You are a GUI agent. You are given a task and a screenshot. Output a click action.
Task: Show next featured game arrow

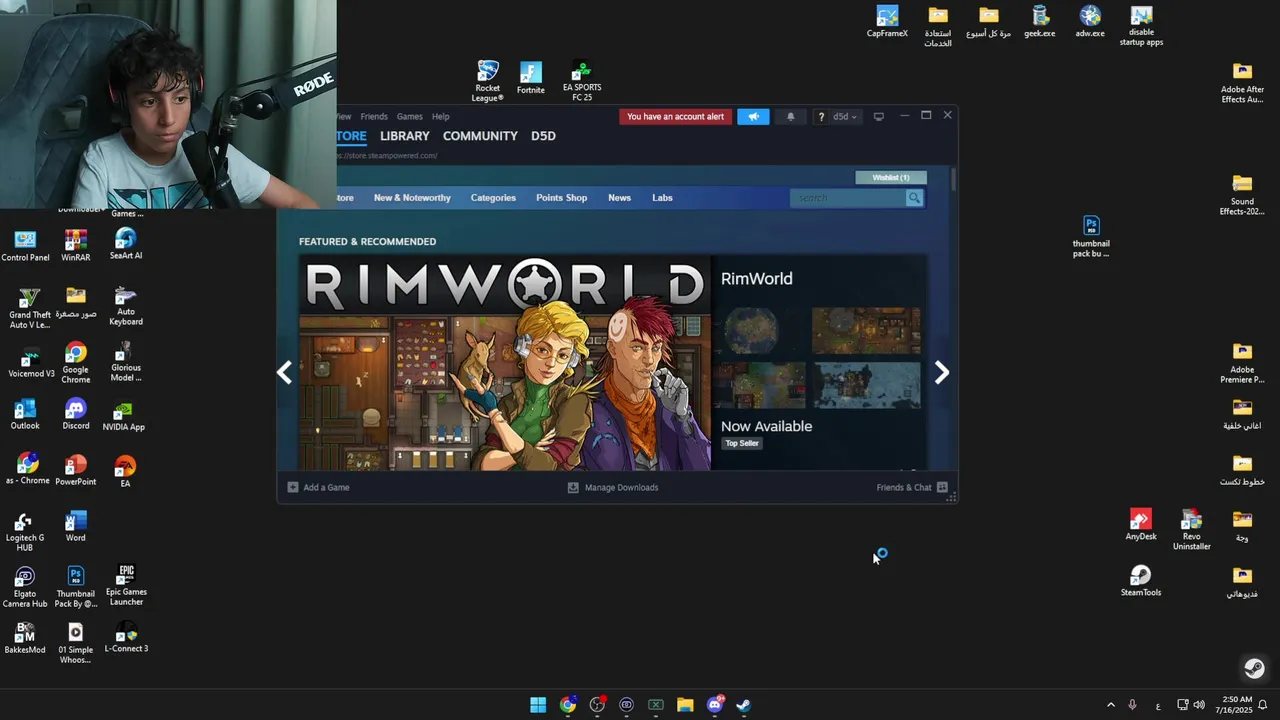point(941,373)
